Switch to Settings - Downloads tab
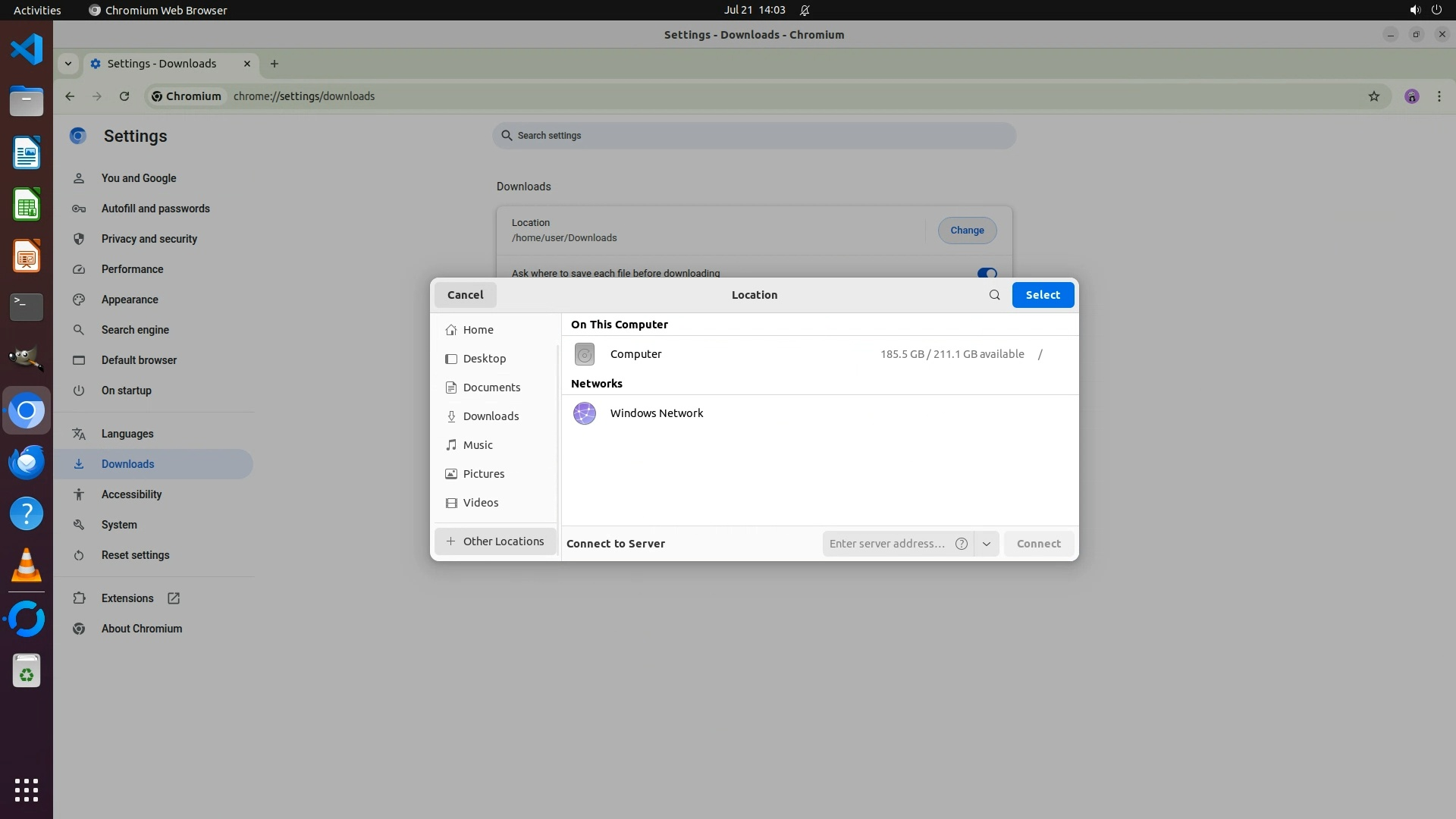 [162, 64]
